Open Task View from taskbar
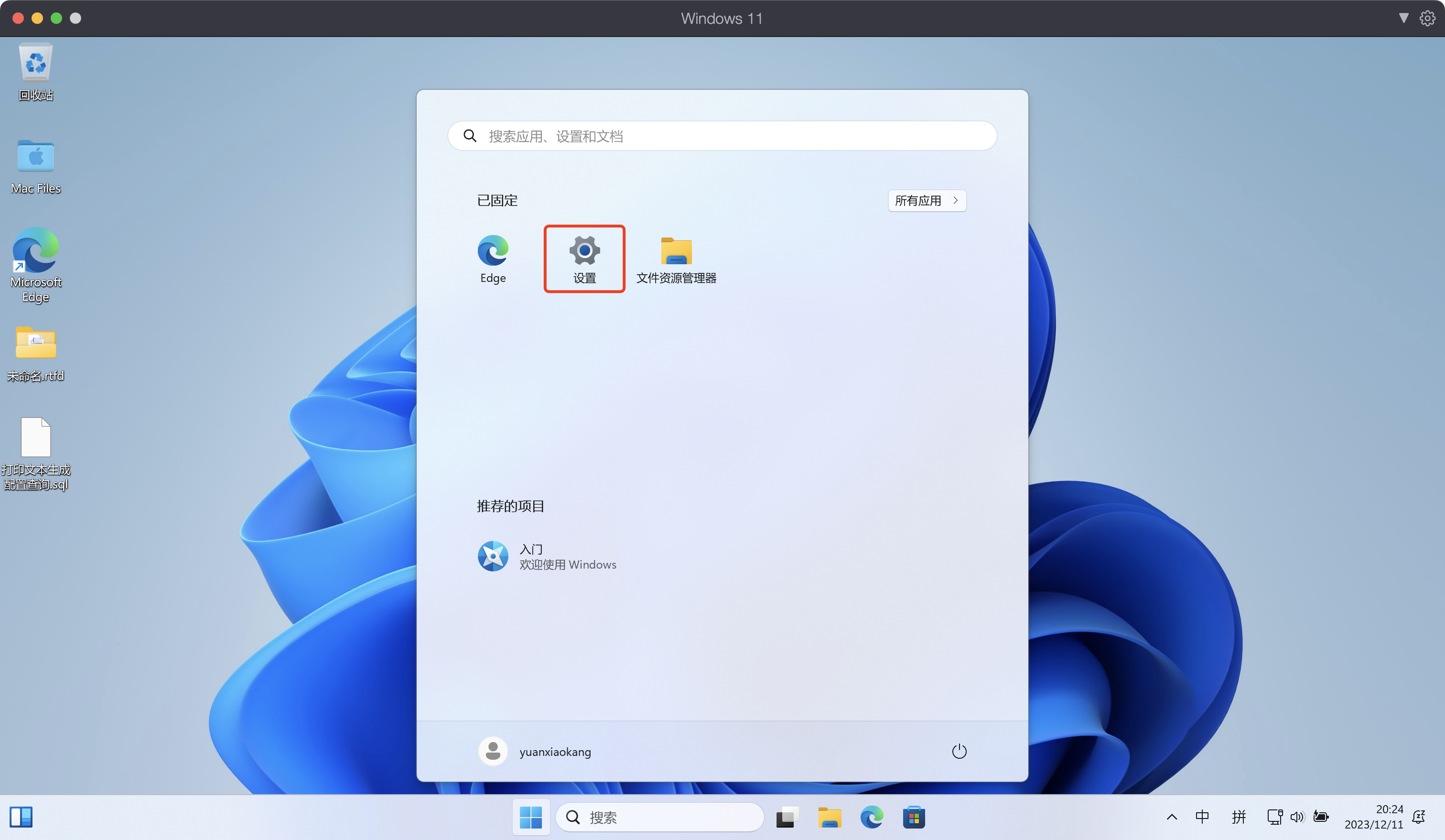 click(786, 817)
